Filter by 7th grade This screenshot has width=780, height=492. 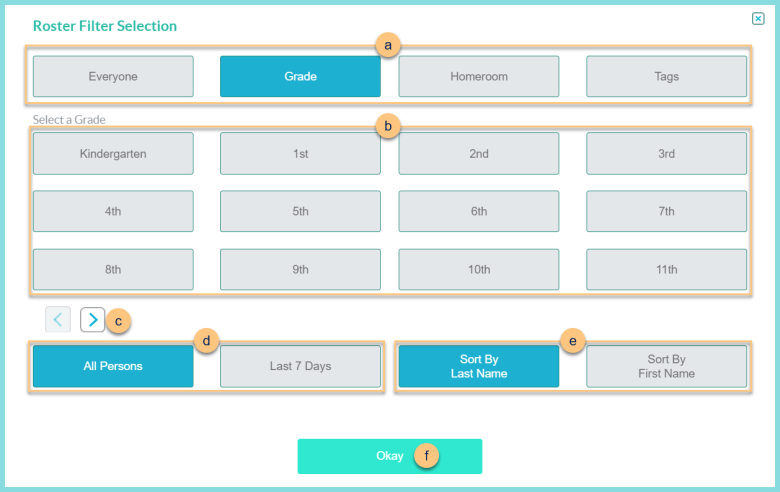pos(667,211)
